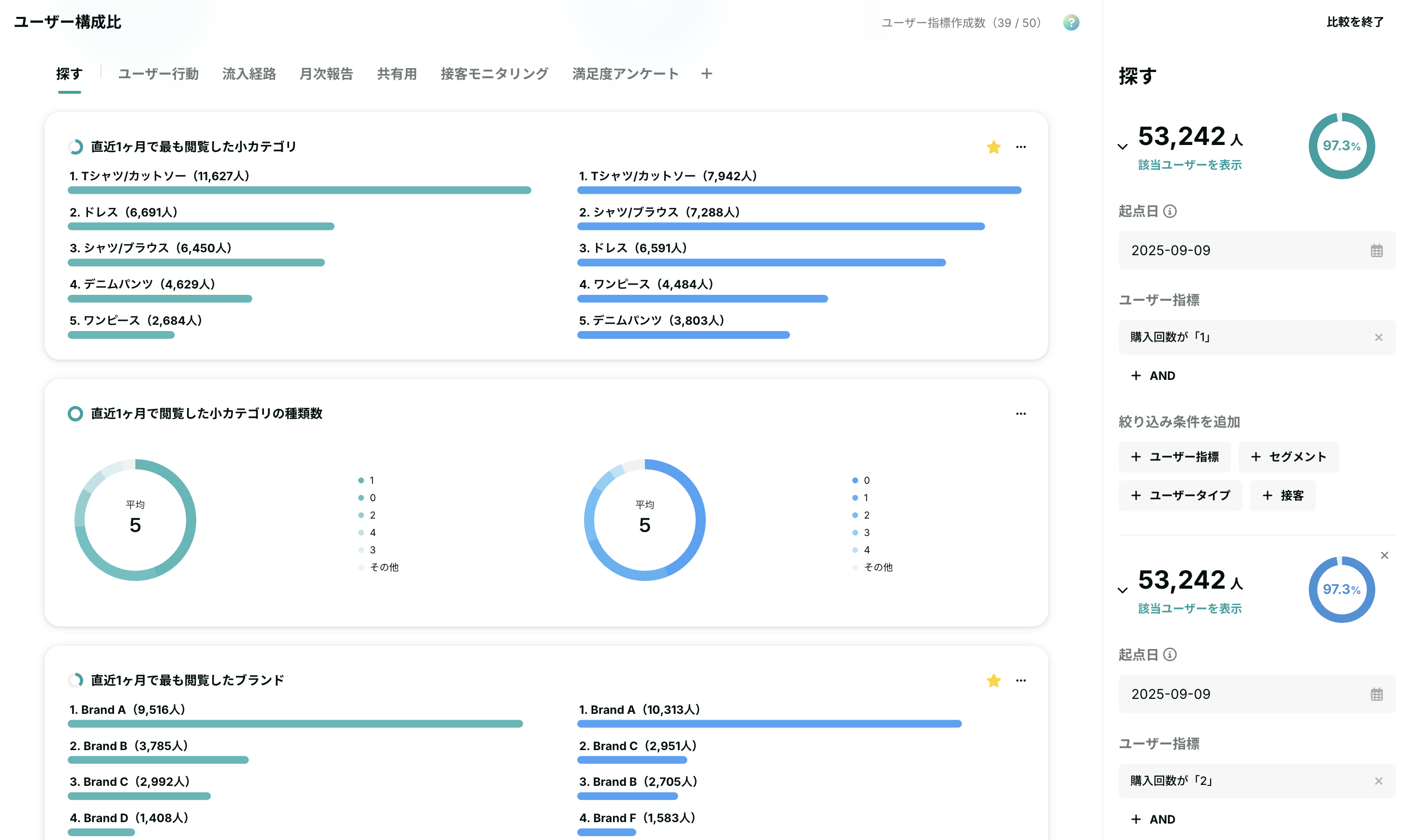Image resolution: width=1402 pixels, height=840 pixels.
Task: Switch to the 満足度アンケート tab
Action: (x=625, y=73)
